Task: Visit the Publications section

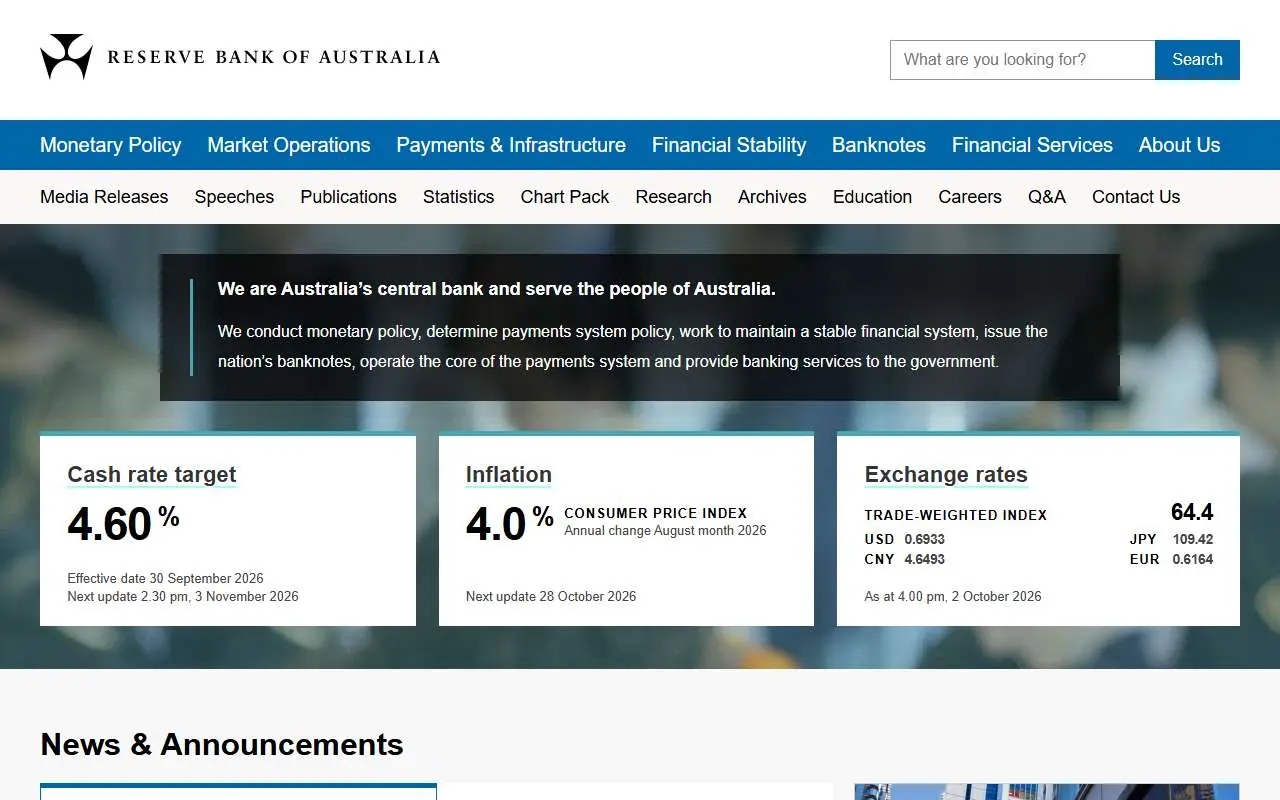Action: [x=349, y=197]
